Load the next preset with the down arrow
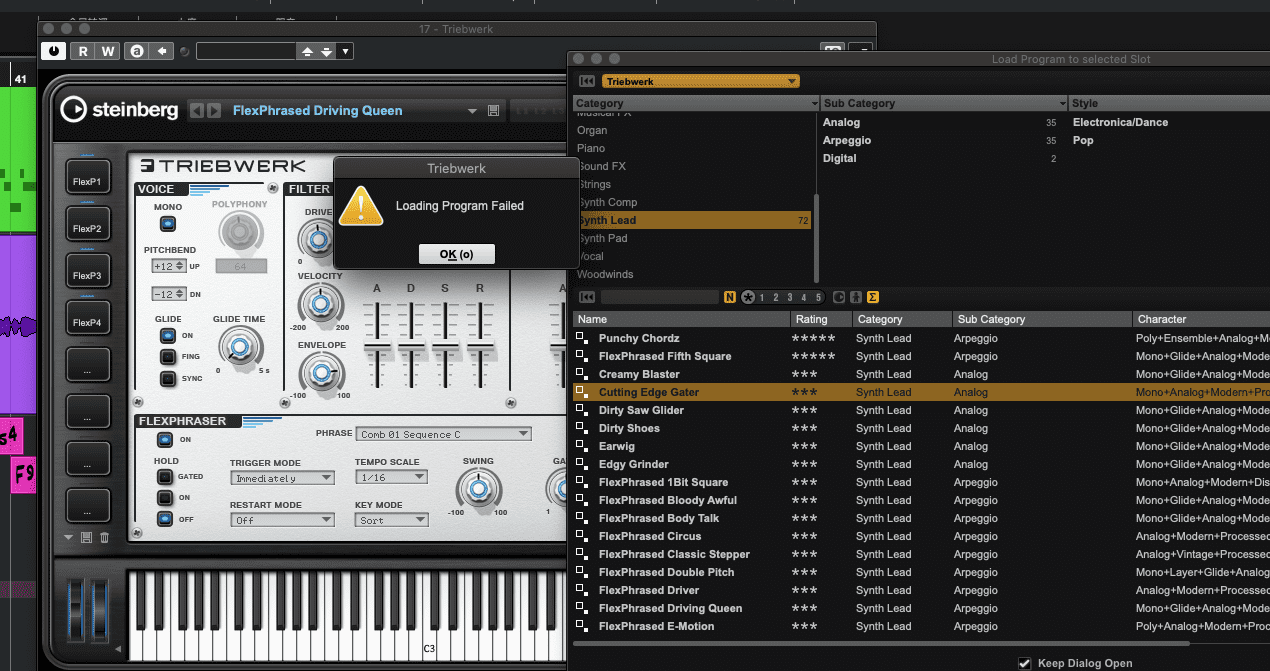The height and width of the screenshot is (671, 1270). point(326,52)
